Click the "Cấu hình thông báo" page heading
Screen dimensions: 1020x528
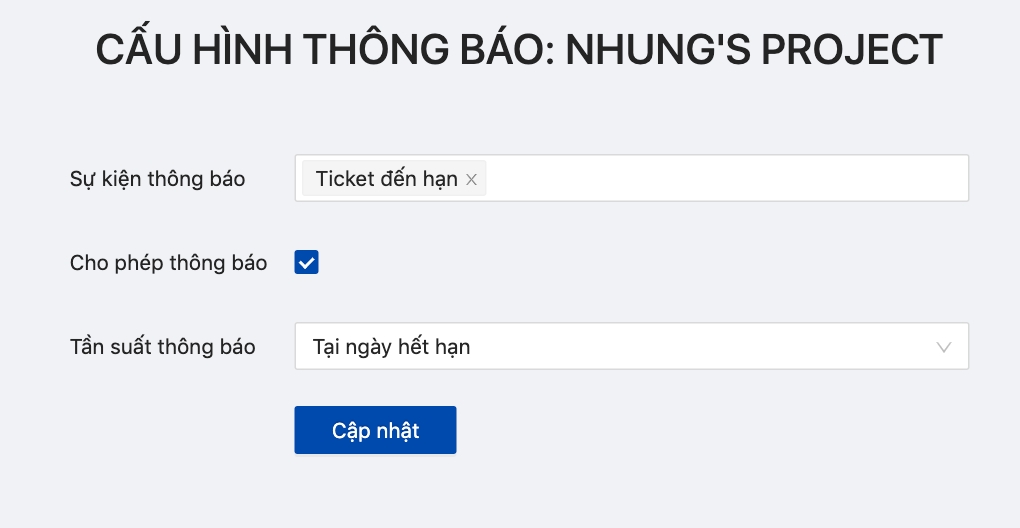519,50
